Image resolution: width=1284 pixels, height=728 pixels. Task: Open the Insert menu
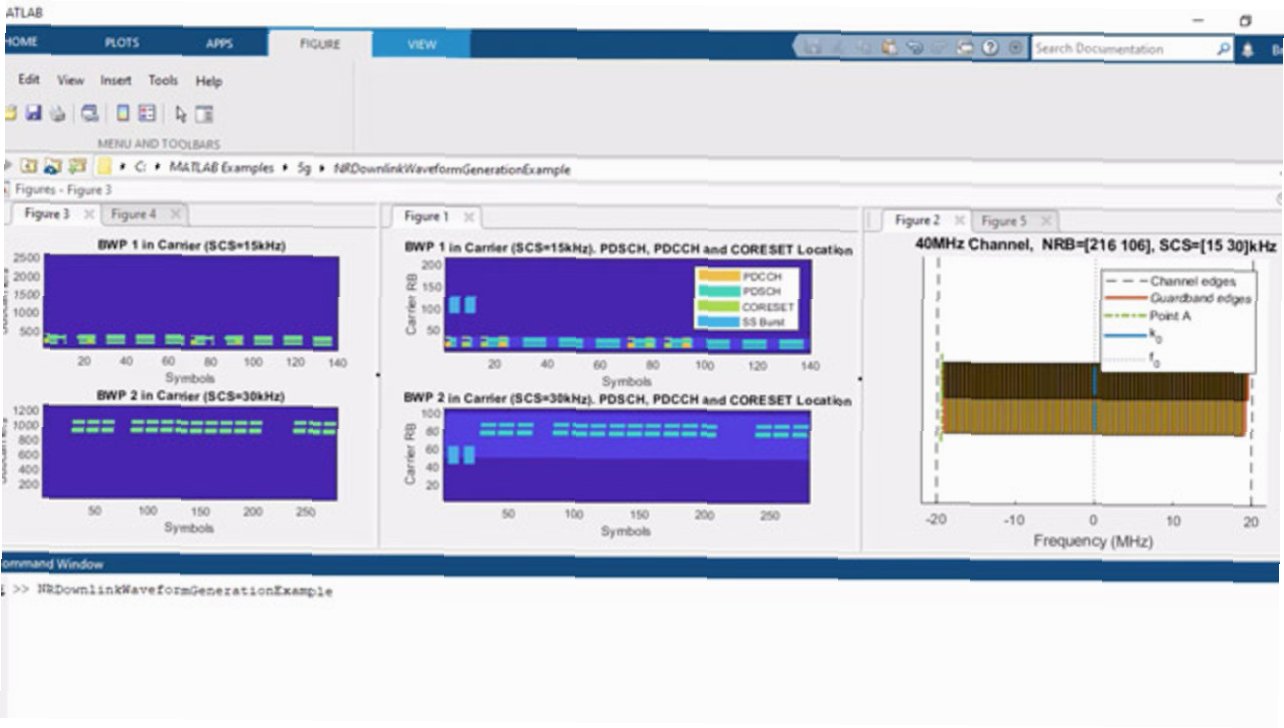(x=116, y=80)
